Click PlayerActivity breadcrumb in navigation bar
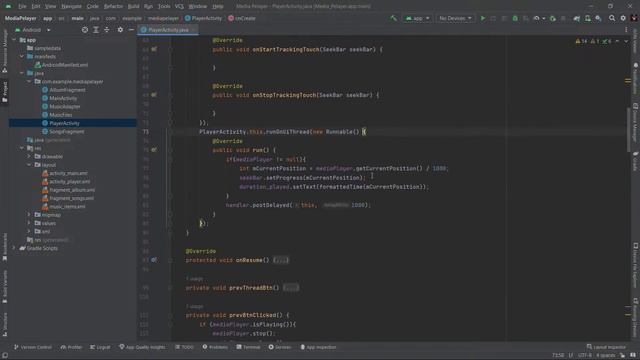This screenshot has width=640, height=360. (203, 18)
